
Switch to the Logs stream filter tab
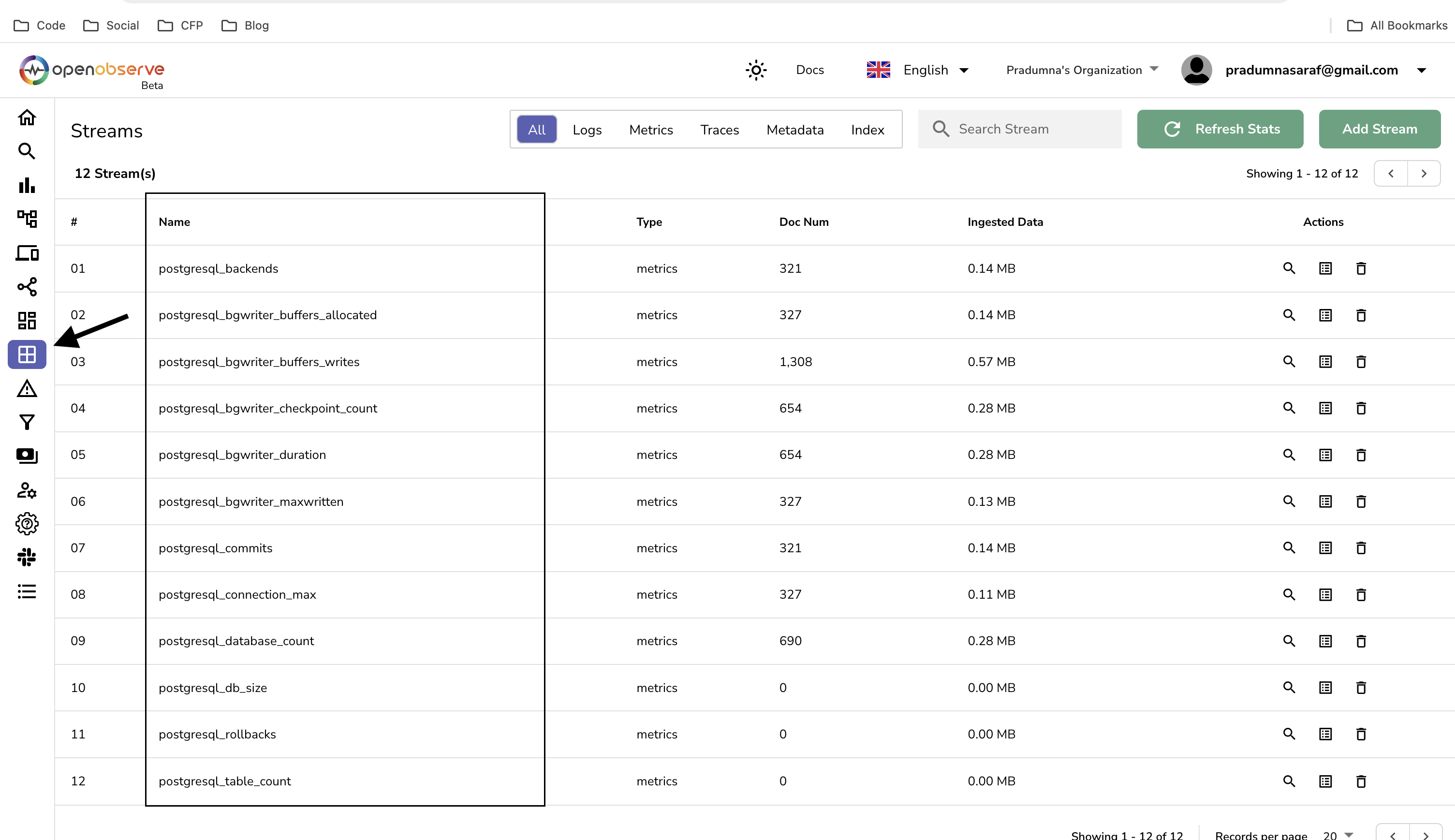click(587, 130)
